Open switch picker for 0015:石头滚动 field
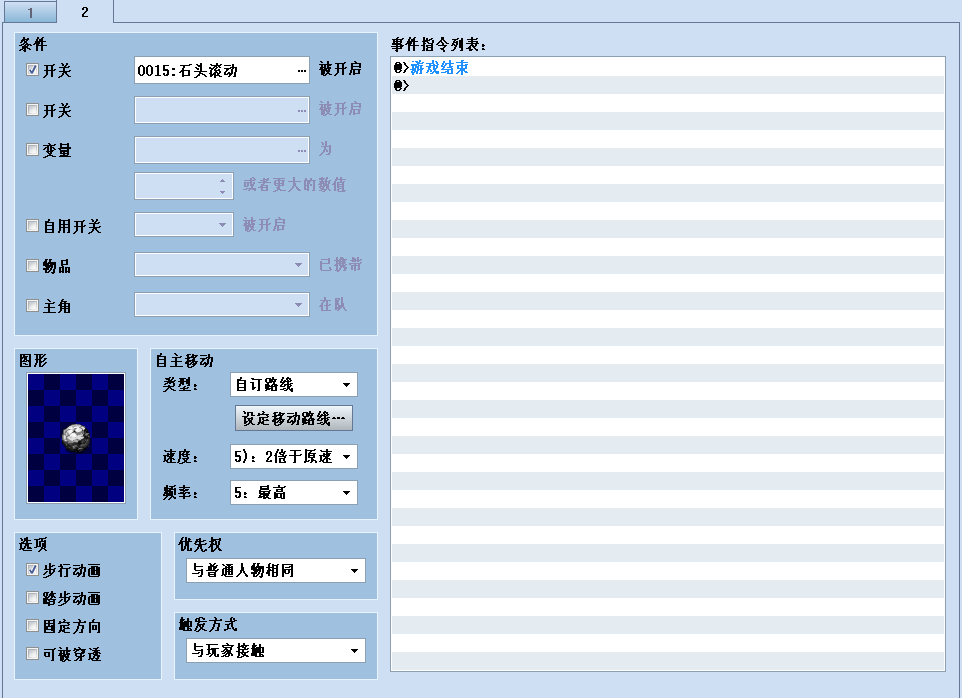This screenshot has width=962, height=698. [x=221, y=71]
